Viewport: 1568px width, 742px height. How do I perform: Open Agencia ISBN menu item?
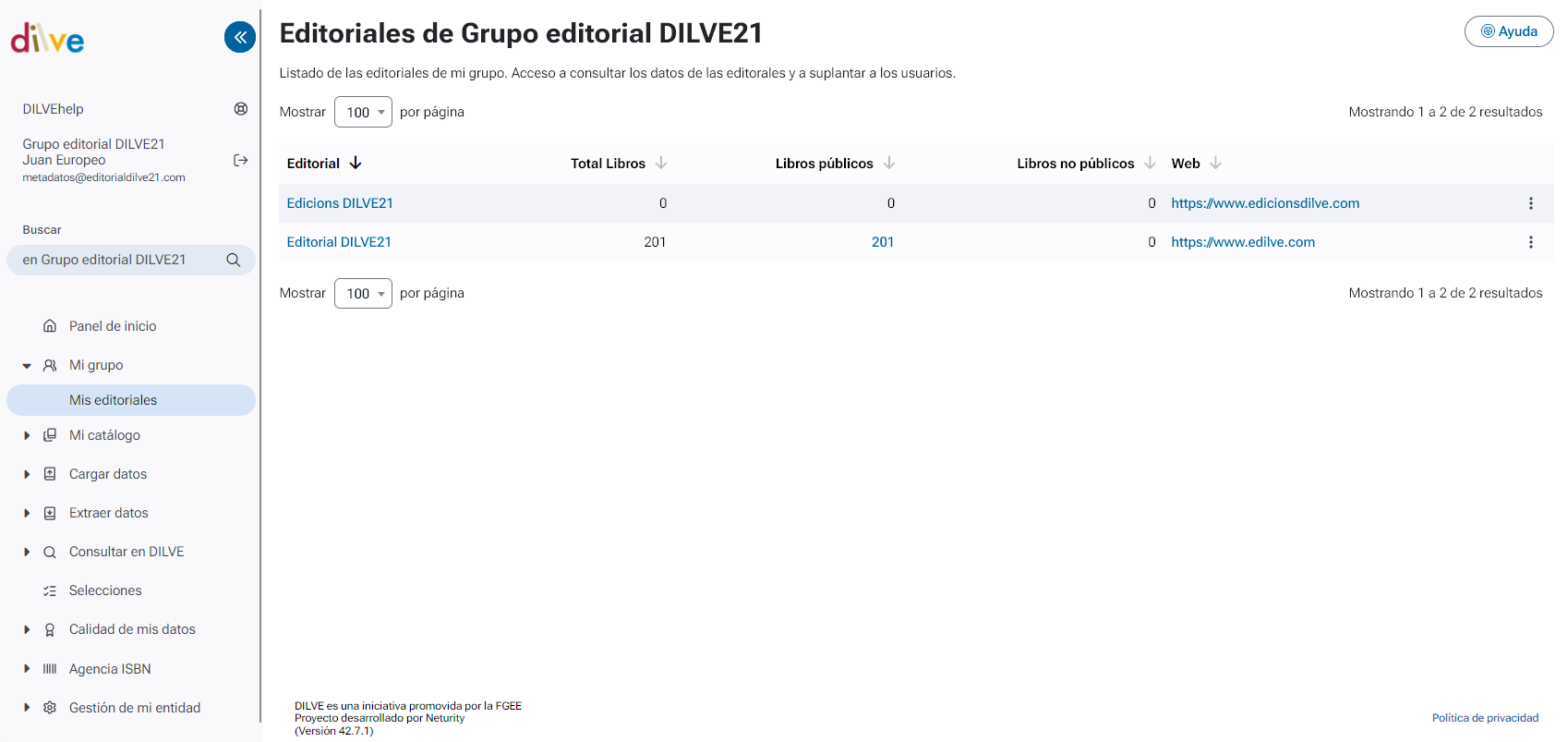[110, 669]
